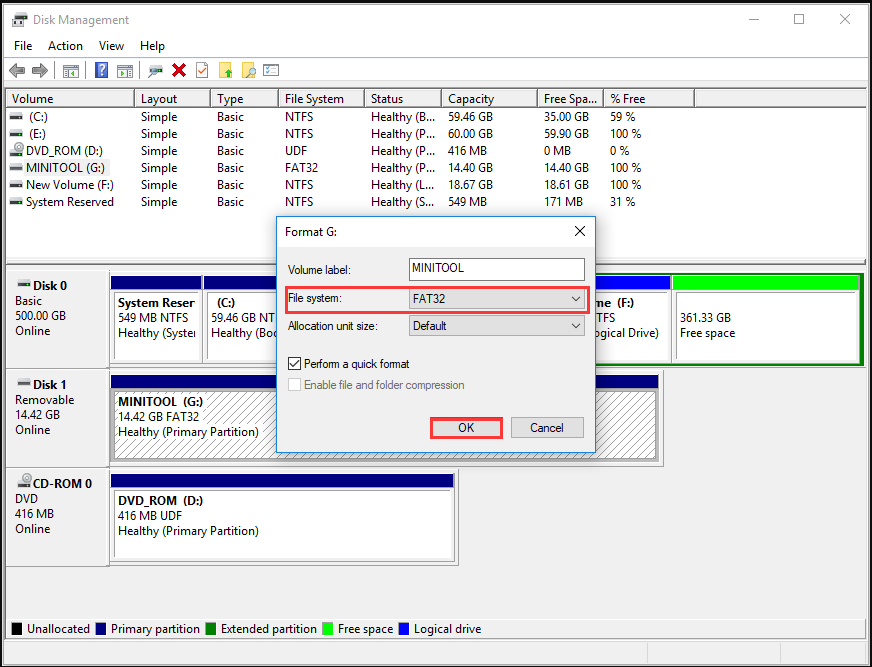Image resolution: width=872 pixels, height=667 pixels.
Task: Click the drive icon beside (C:) volume row
Action: (17, 117)
